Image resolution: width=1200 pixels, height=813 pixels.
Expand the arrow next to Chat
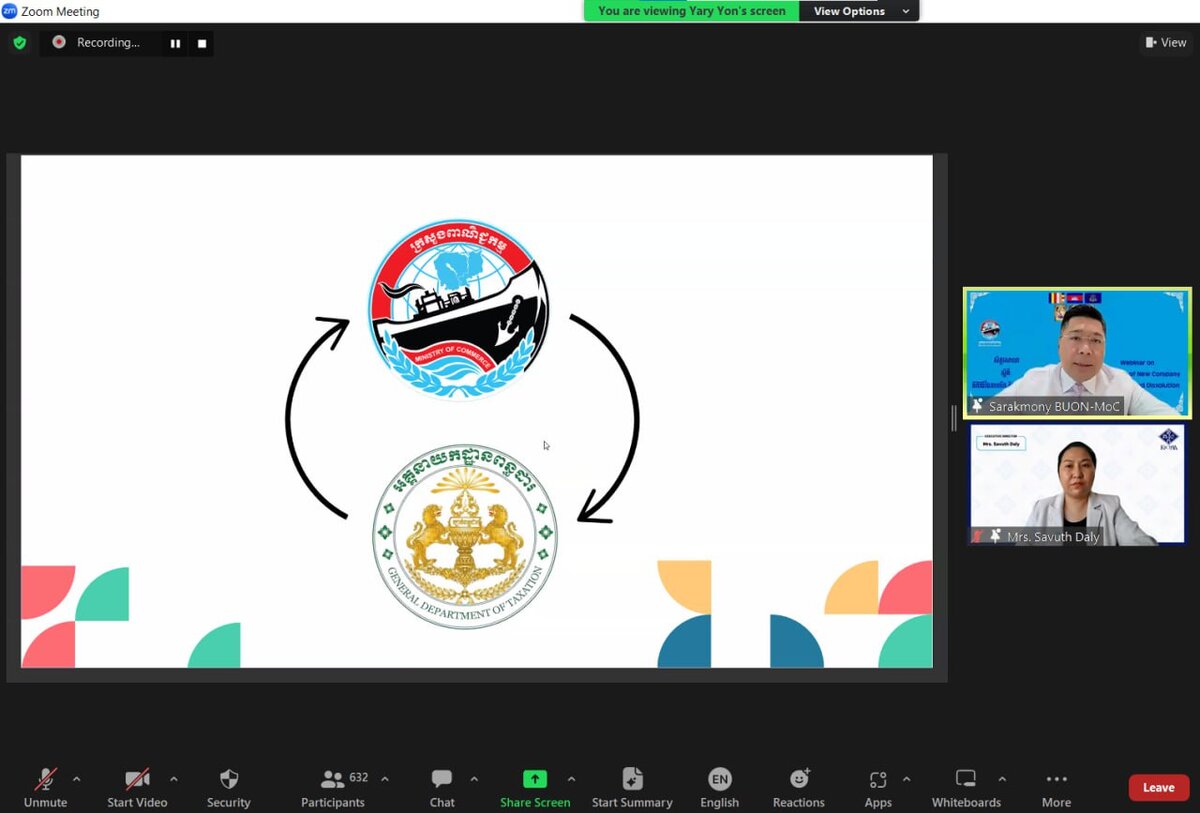[x=474, y=780]
